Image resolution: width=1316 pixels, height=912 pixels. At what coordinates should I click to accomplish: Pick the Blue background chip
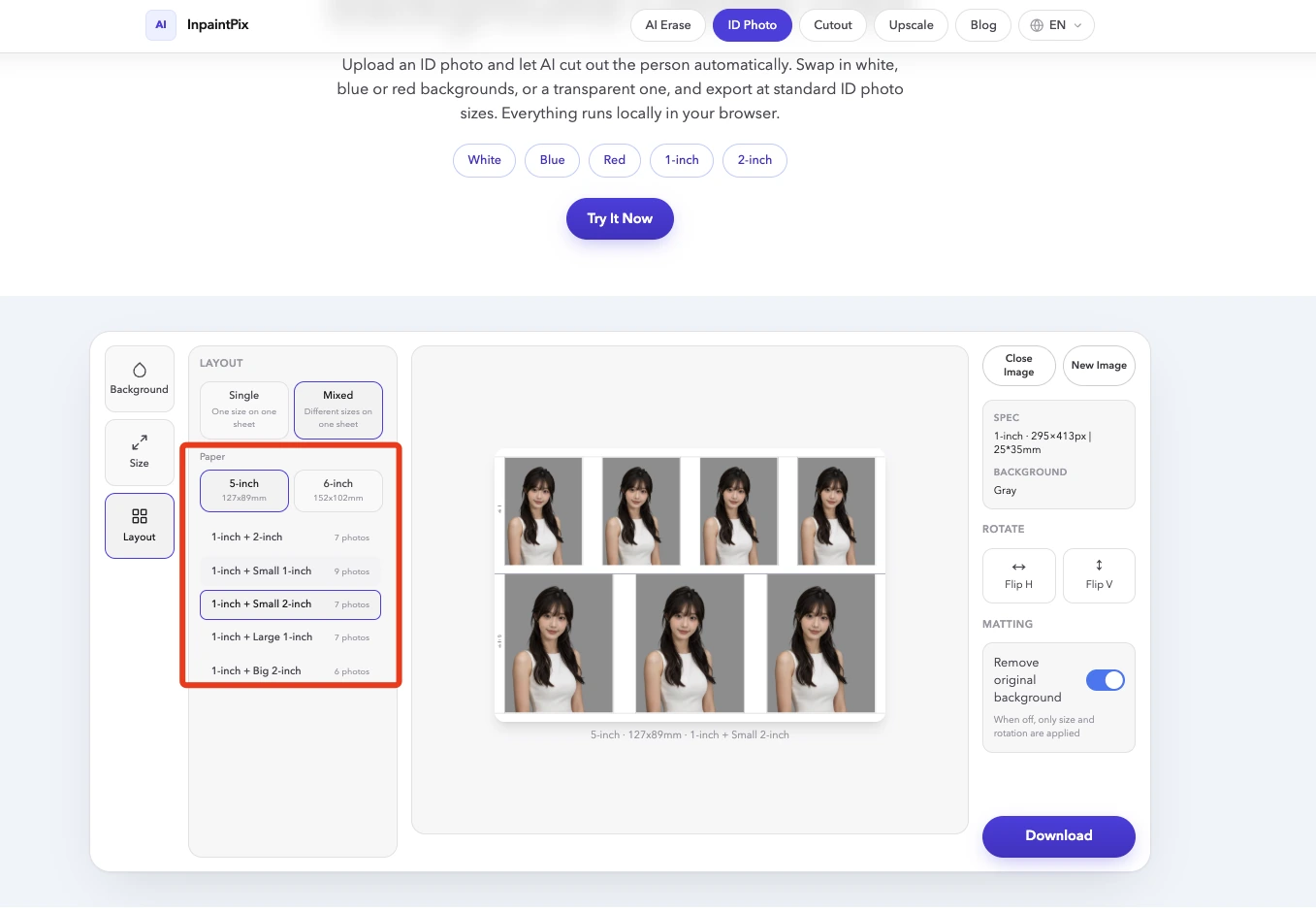553,160
